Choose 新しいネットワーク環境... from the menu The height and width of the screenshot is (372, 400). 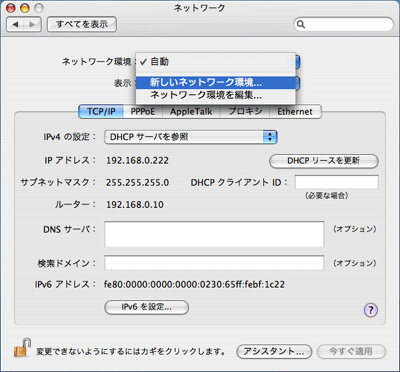click(216, 82)
